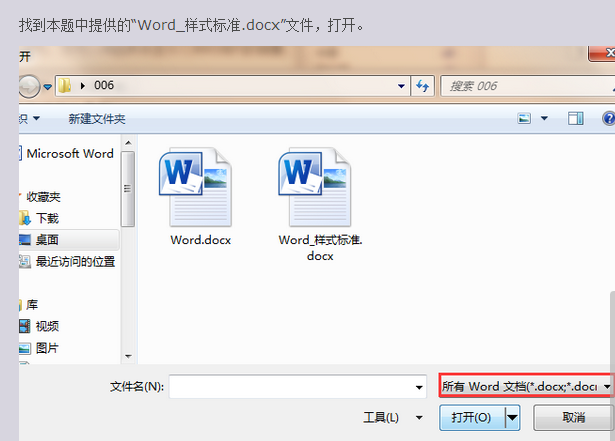Click the folder icon in address bar
The height and width of the screenshot is (441, 615).
click(65, 86)
